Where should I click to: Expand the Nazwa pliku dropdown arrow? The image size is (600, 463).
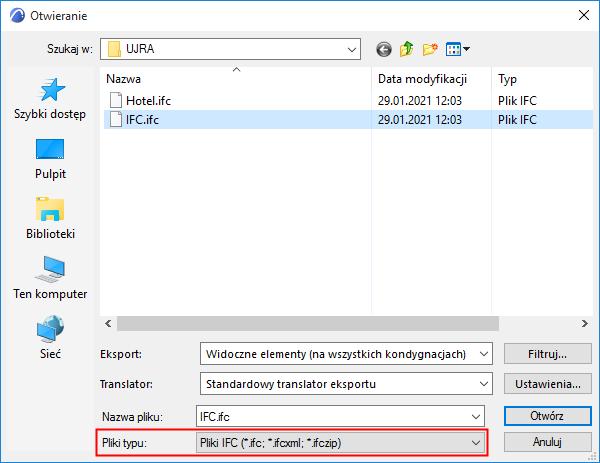point(476,416)
